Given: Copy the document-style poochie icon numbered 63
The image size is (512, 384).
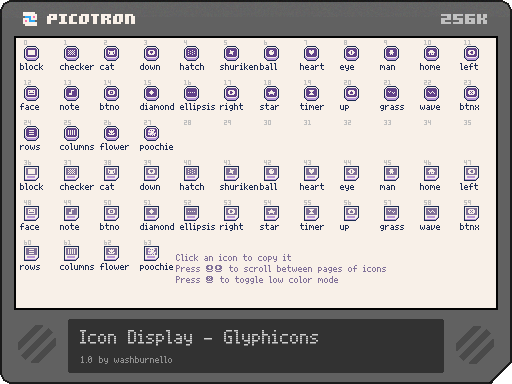Looking at the screenshot, I should point(151,253).
